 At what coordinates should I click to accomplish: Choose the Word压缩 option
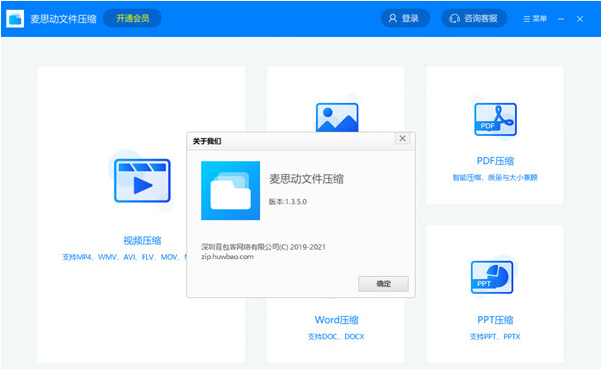337,320
